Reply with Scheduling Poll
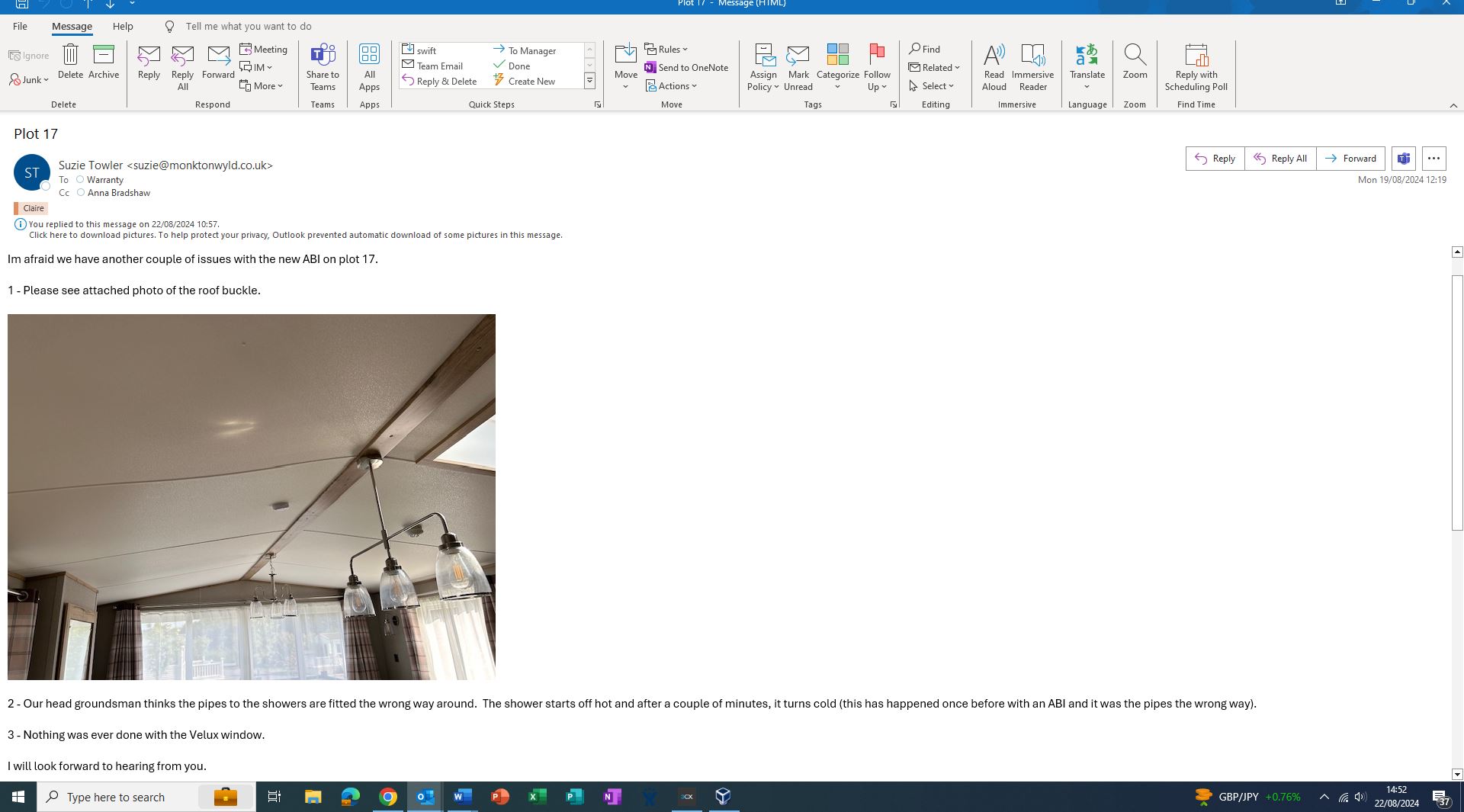 (1196, 67)
